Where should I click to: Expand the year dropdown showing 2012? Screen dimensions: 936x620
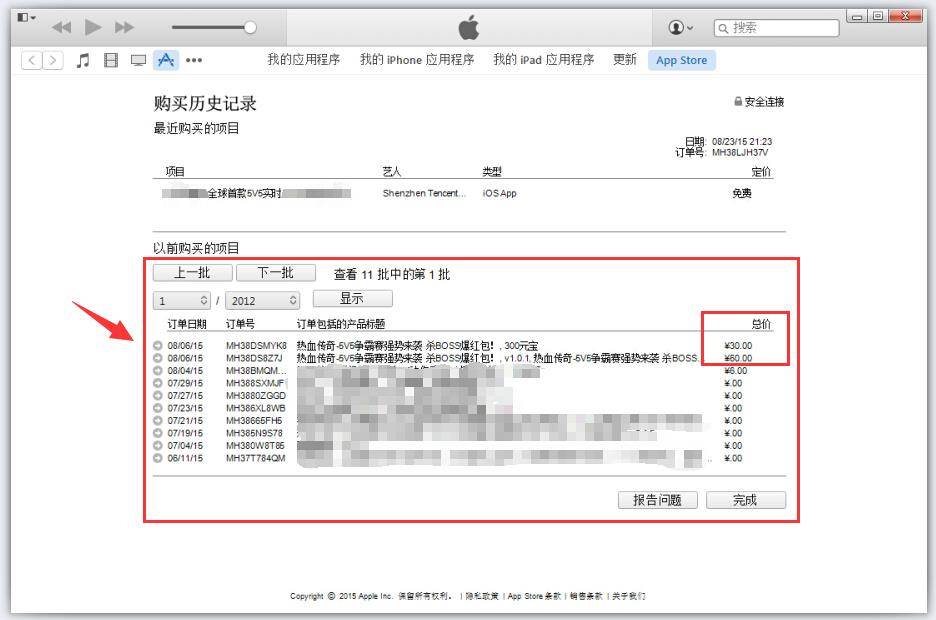(x=262, y=300)
